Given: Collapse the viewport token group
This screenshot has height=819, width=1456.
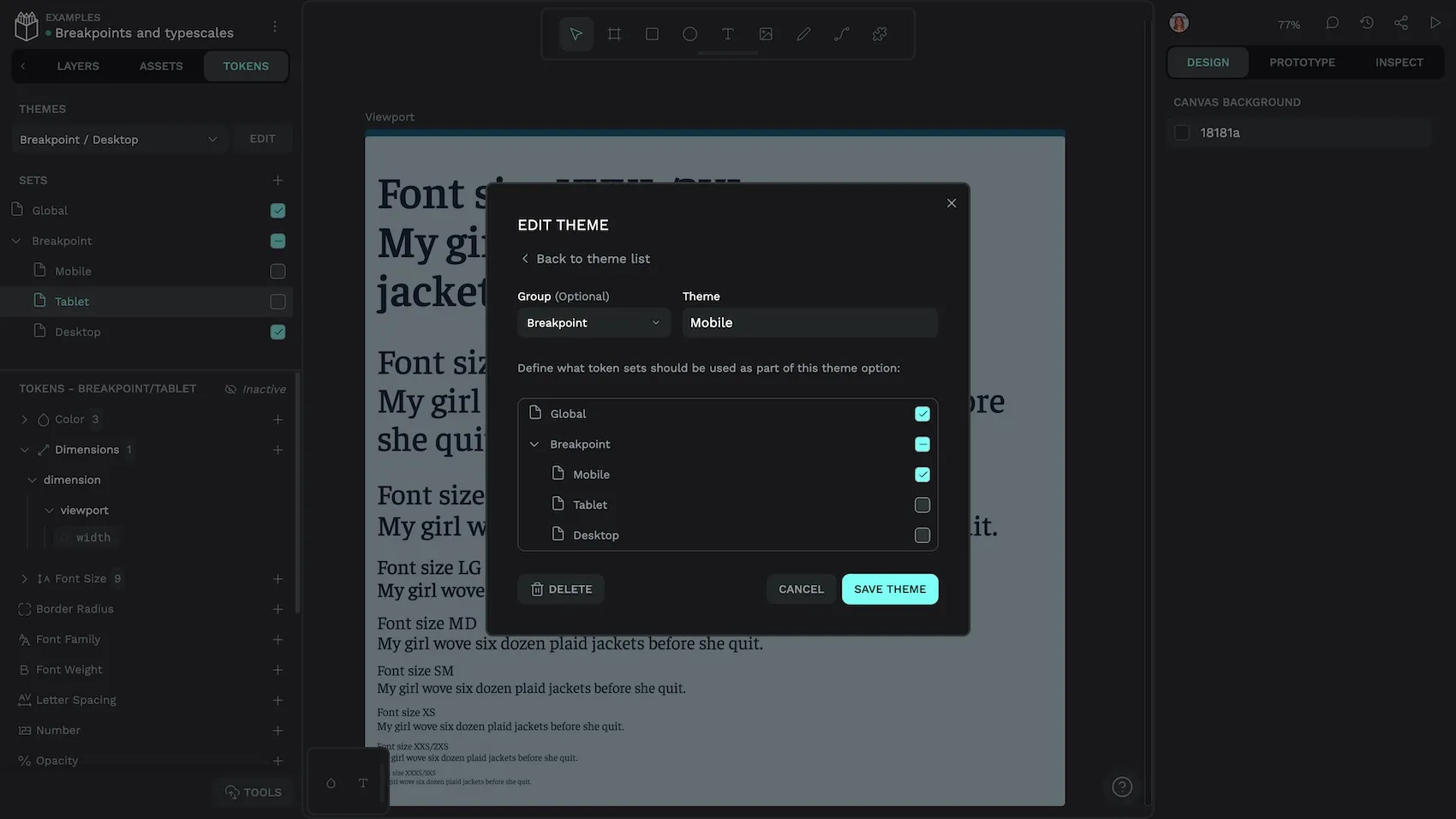Looking at the screenshot, I should point(49,511).
